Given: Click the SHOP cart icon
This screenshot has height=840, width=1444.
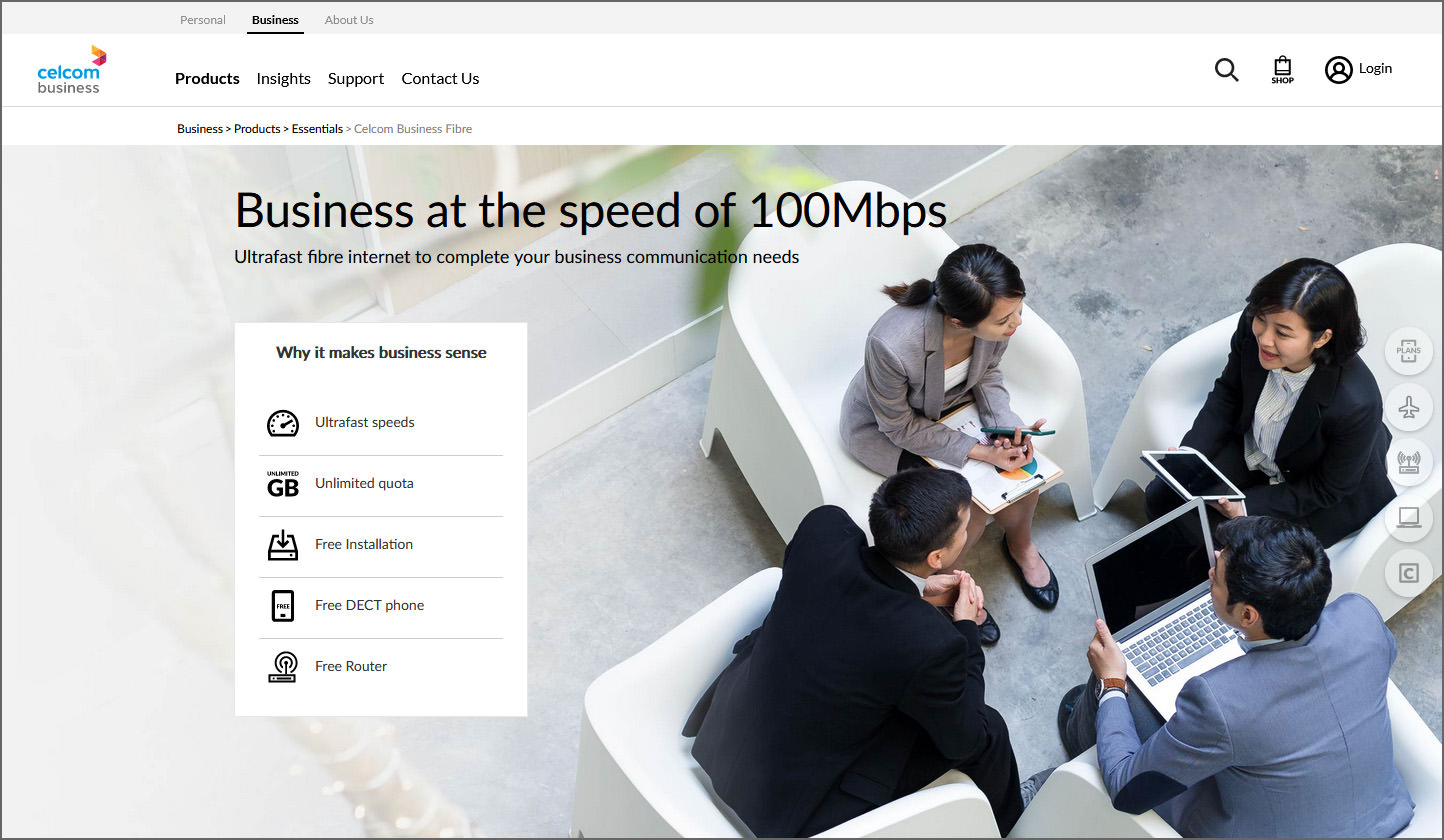Looking at the screenshot, I should point(1282,68).
